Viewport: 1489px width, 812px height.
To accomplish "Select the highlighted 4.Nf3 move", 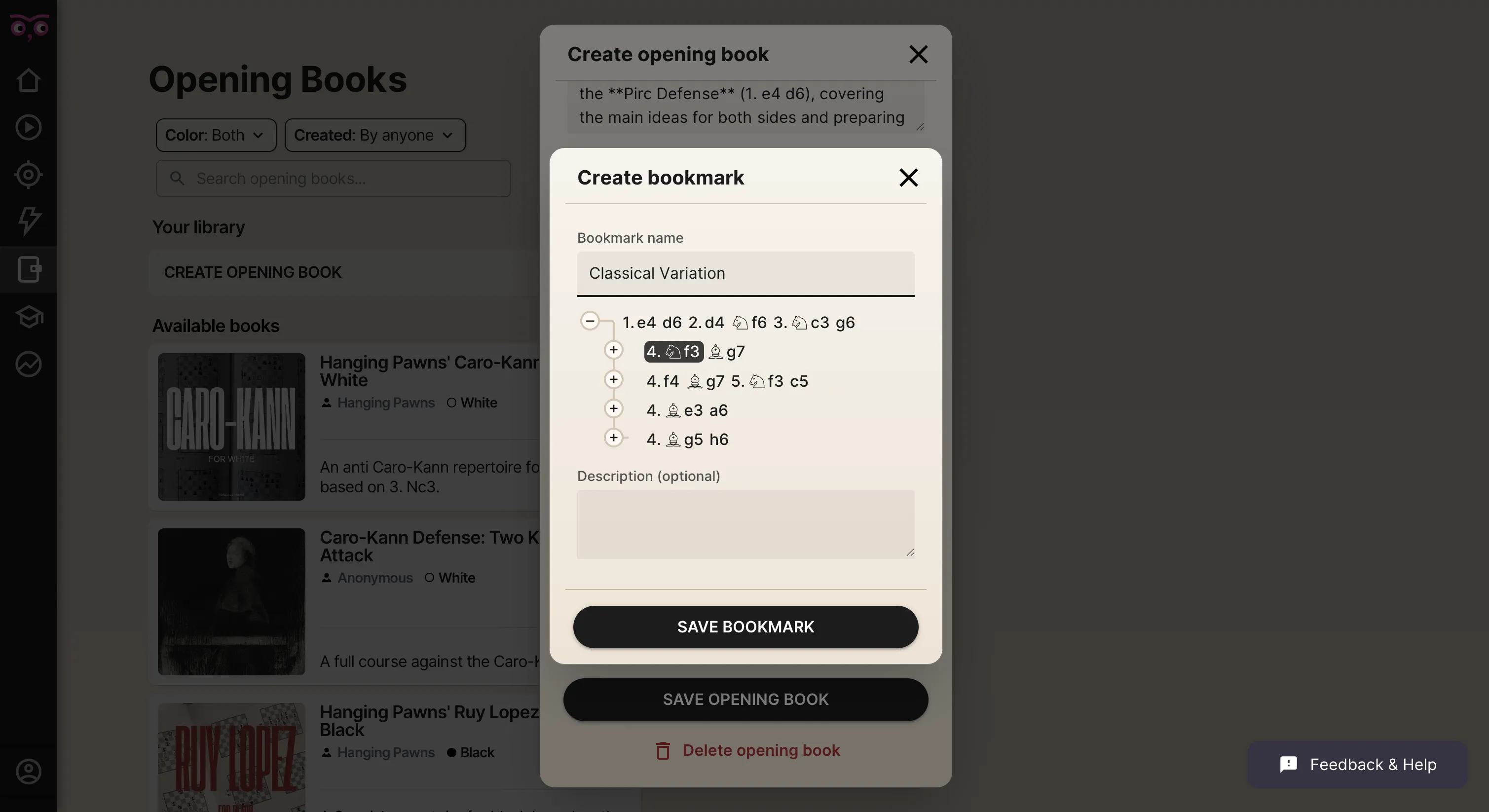I will [673, 351].
